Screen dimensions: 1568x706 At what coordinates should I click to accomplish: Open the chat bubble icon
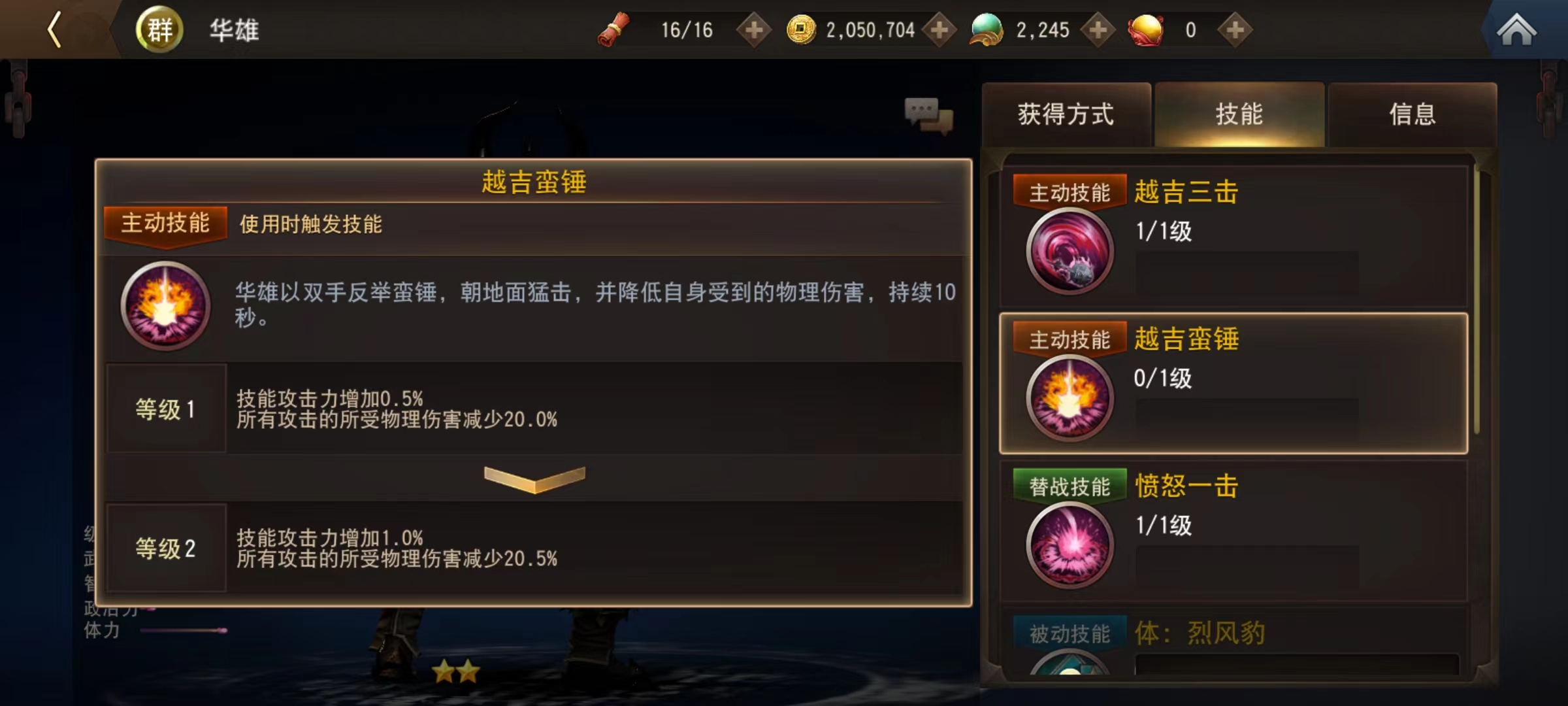(928, 116)
